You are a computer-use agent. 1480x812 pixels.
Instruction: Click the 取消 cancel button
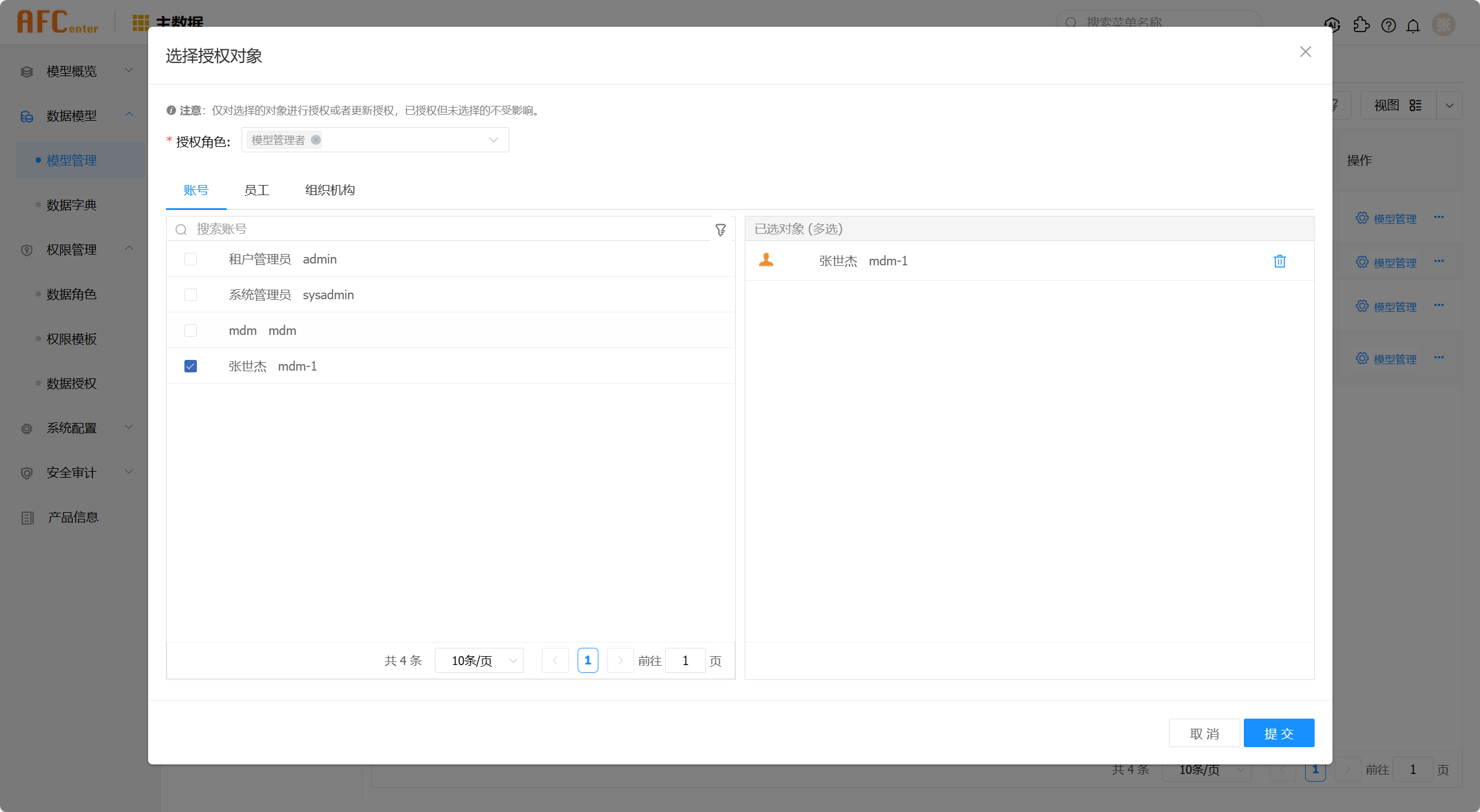click(1205, 733)
